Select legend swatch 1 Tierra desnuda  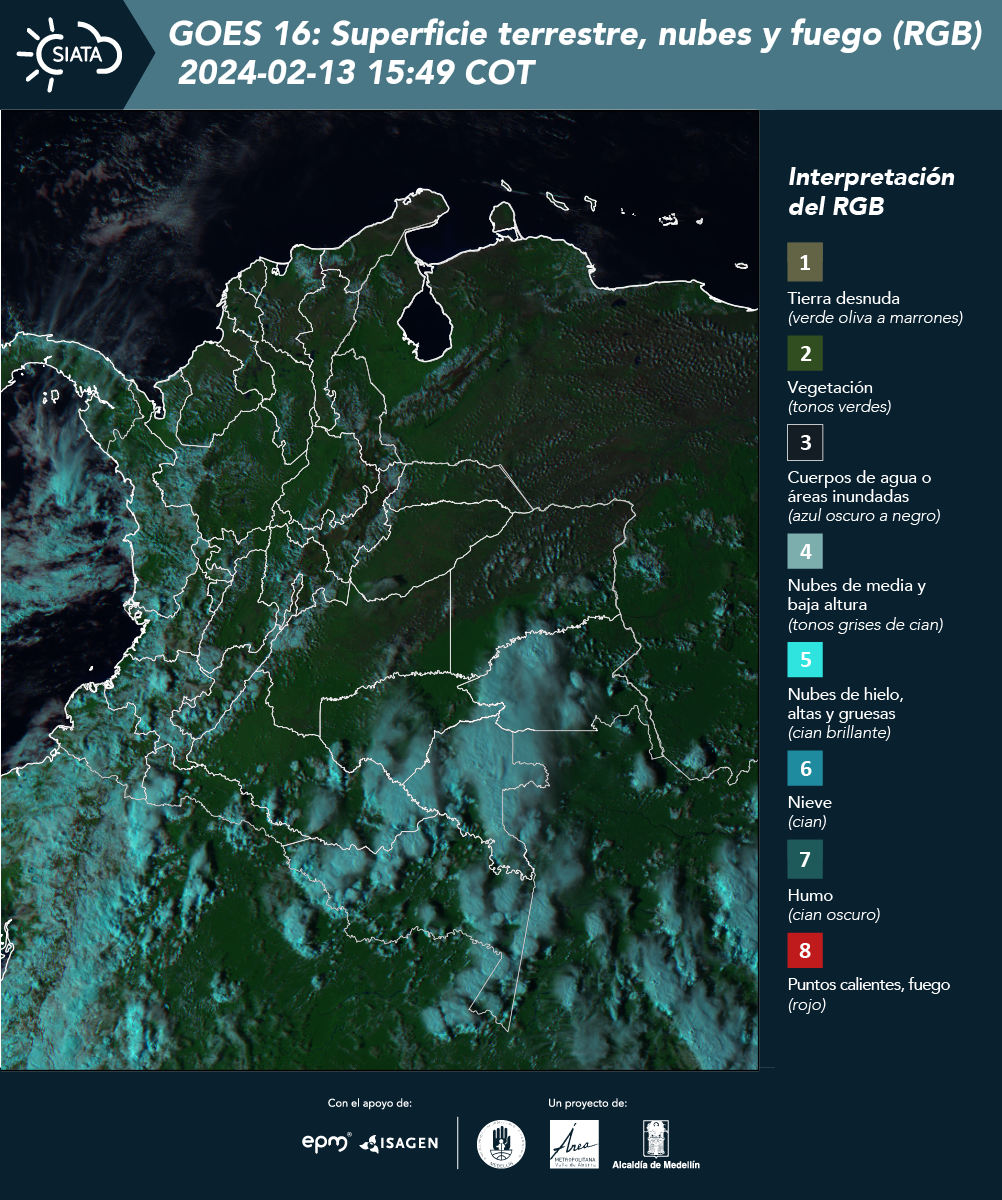coord(805,262)
